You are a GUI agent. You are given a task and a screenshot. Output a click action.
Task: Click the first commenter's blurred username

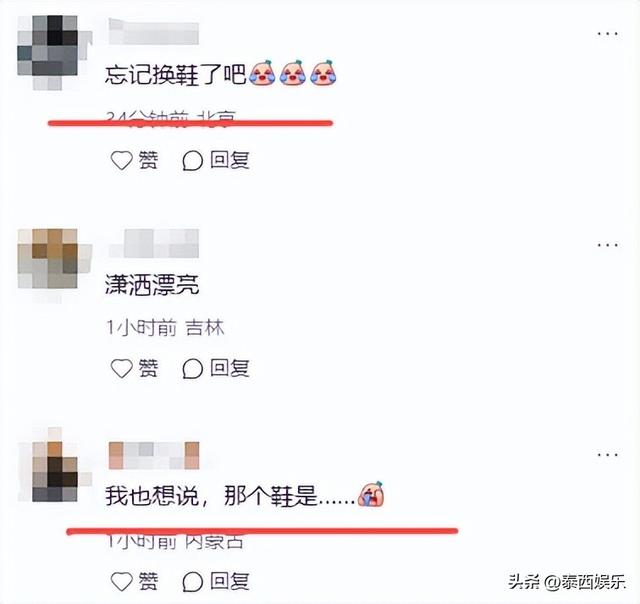click(153, 31)
